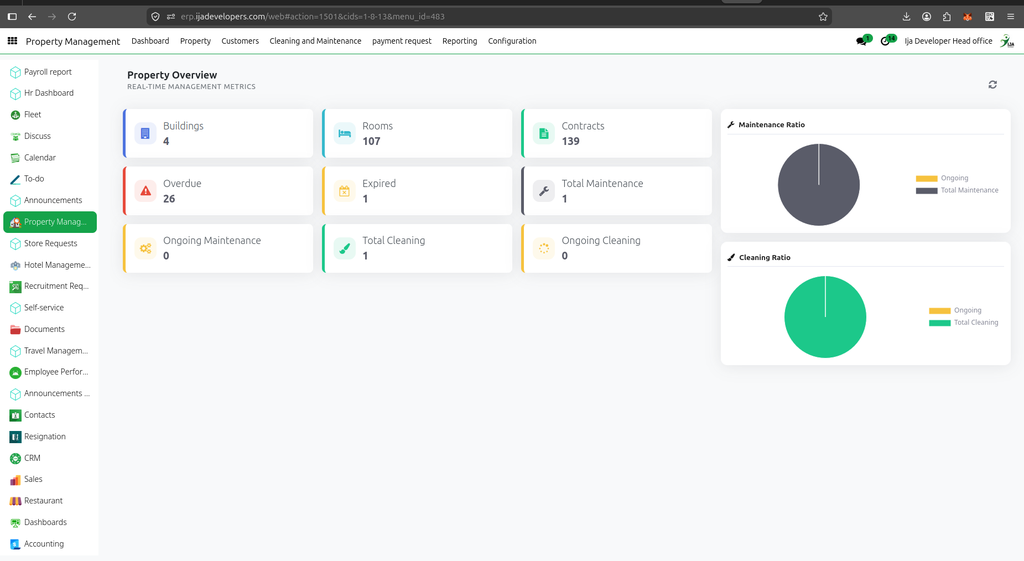Click the Overdue warning triangle icon
The image size is (1024, 561).
tap(145, 191)
